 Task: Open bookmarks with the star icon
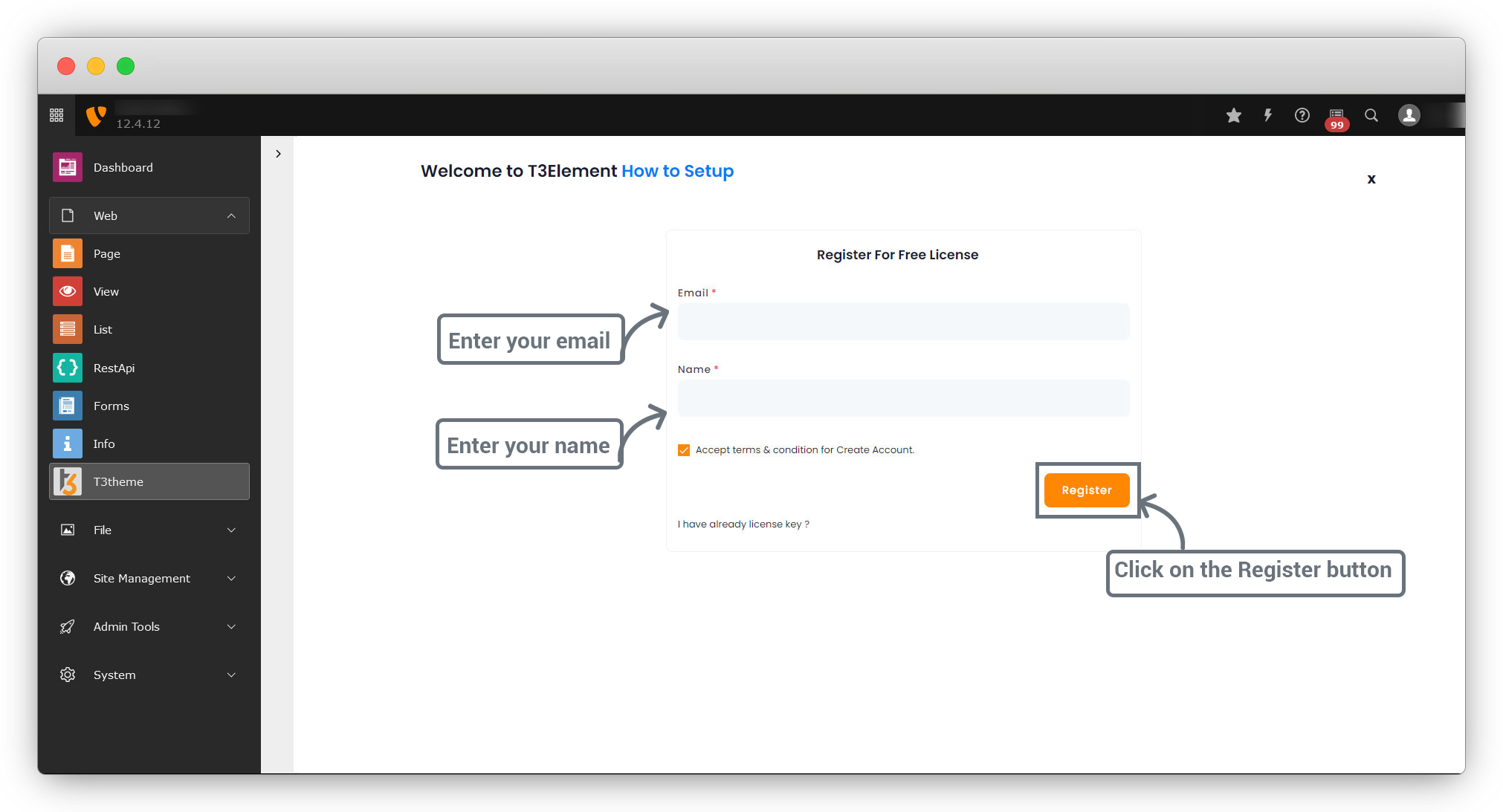(x=1234, y=115)
